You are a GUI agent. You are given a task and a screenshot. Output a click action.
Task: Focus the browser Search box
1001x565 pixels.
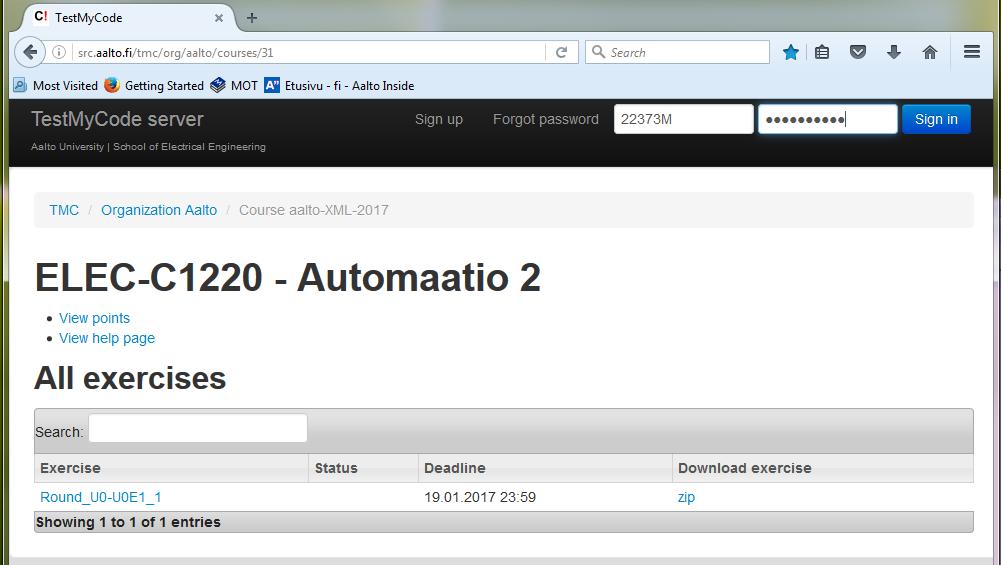point(677,52)
